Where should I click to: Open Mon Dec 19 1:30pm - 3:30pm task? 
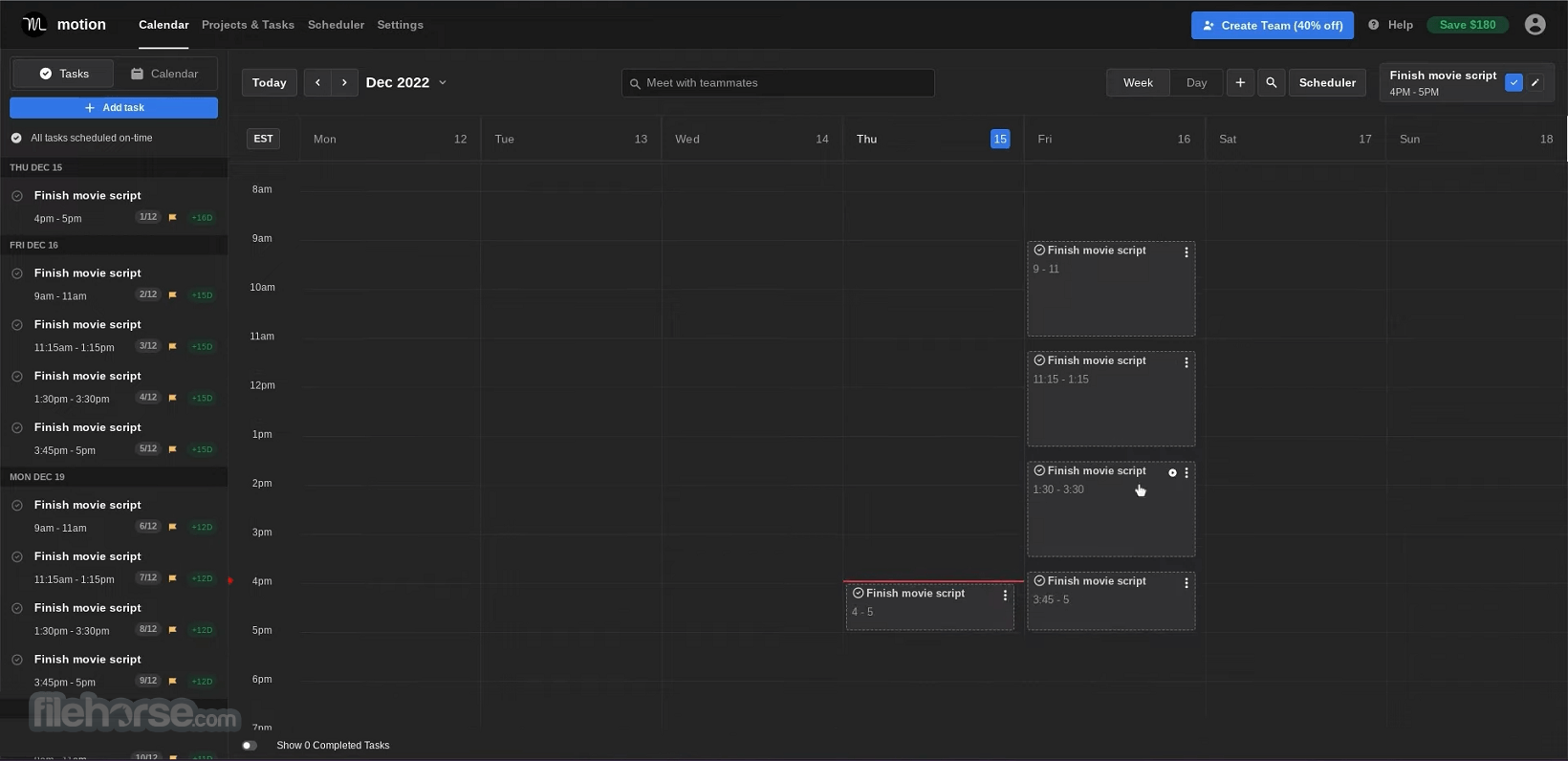click(x=114, y=619)
